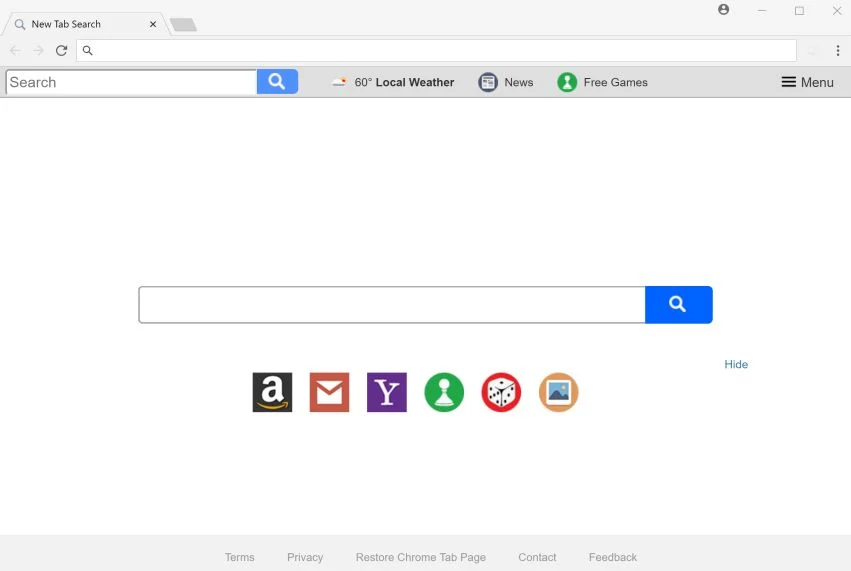Screen dimensions: 851x571
Task: Open the Amazon shortcut icon
Action: pyautogui.click(x=272, y=392)
